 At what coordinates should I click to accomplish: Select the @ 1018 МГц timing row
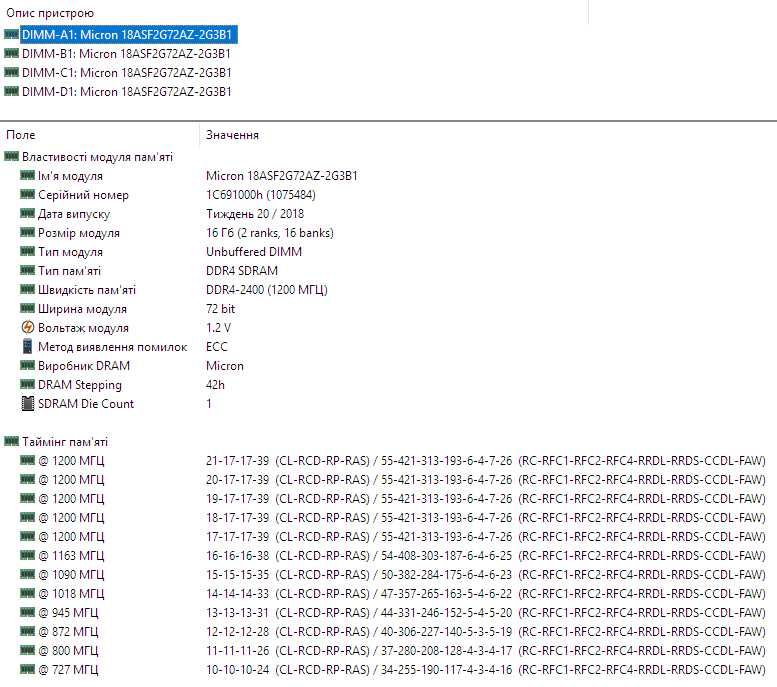pyautogui.click(x=392, y=594)
